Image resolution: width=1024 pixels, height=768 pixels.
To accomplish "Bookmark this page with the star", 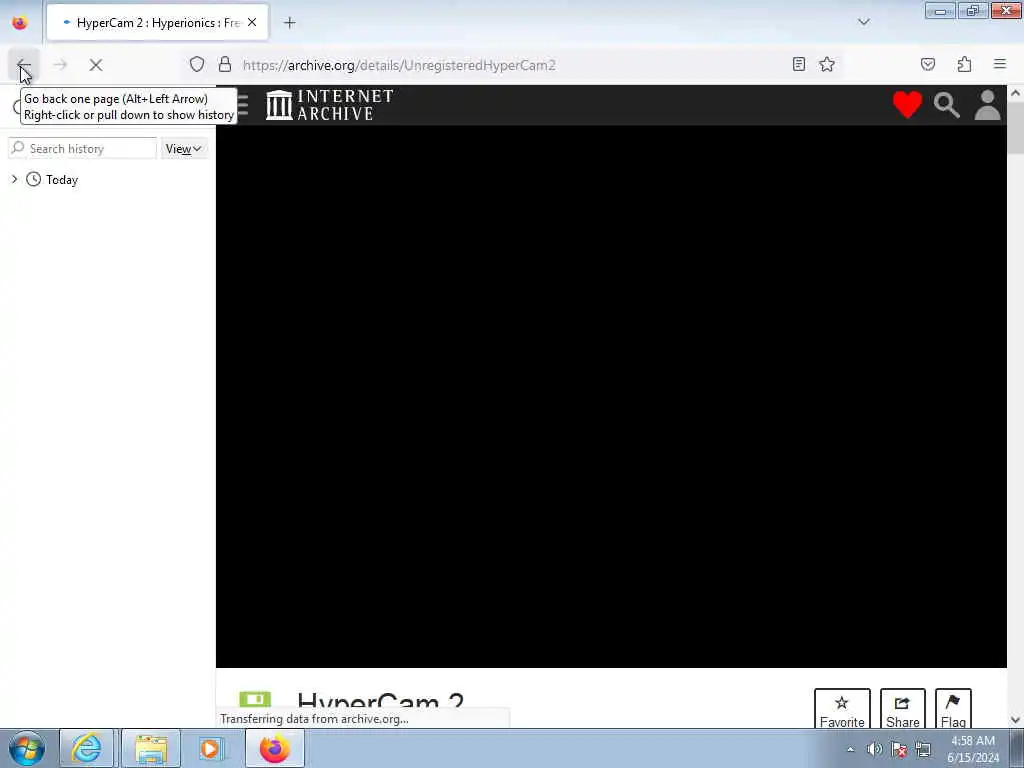I will click(x=827, y=64).
